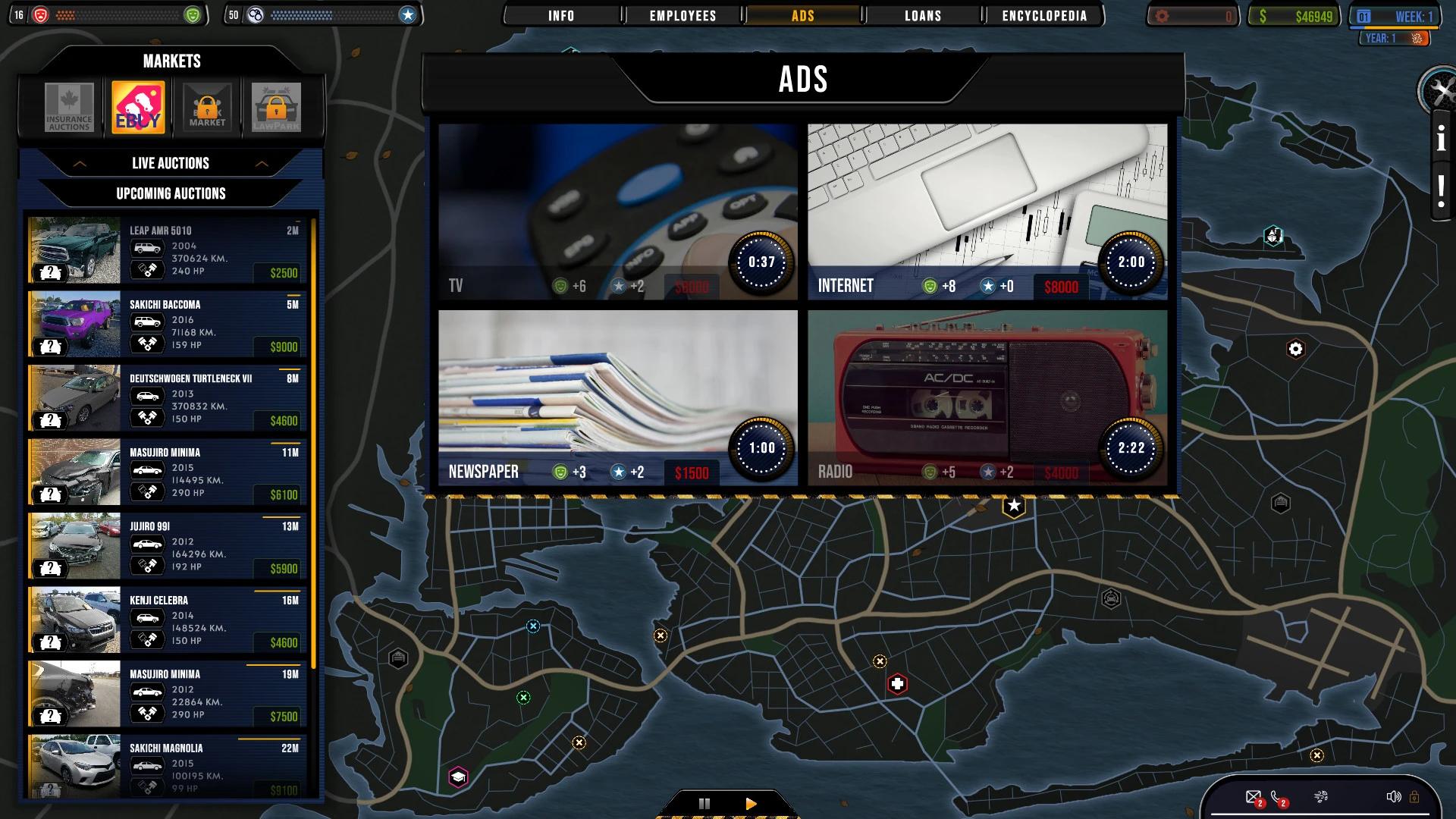
Task: Select LEAP AMR 5010 auction thumbnail
Action: 75,251
